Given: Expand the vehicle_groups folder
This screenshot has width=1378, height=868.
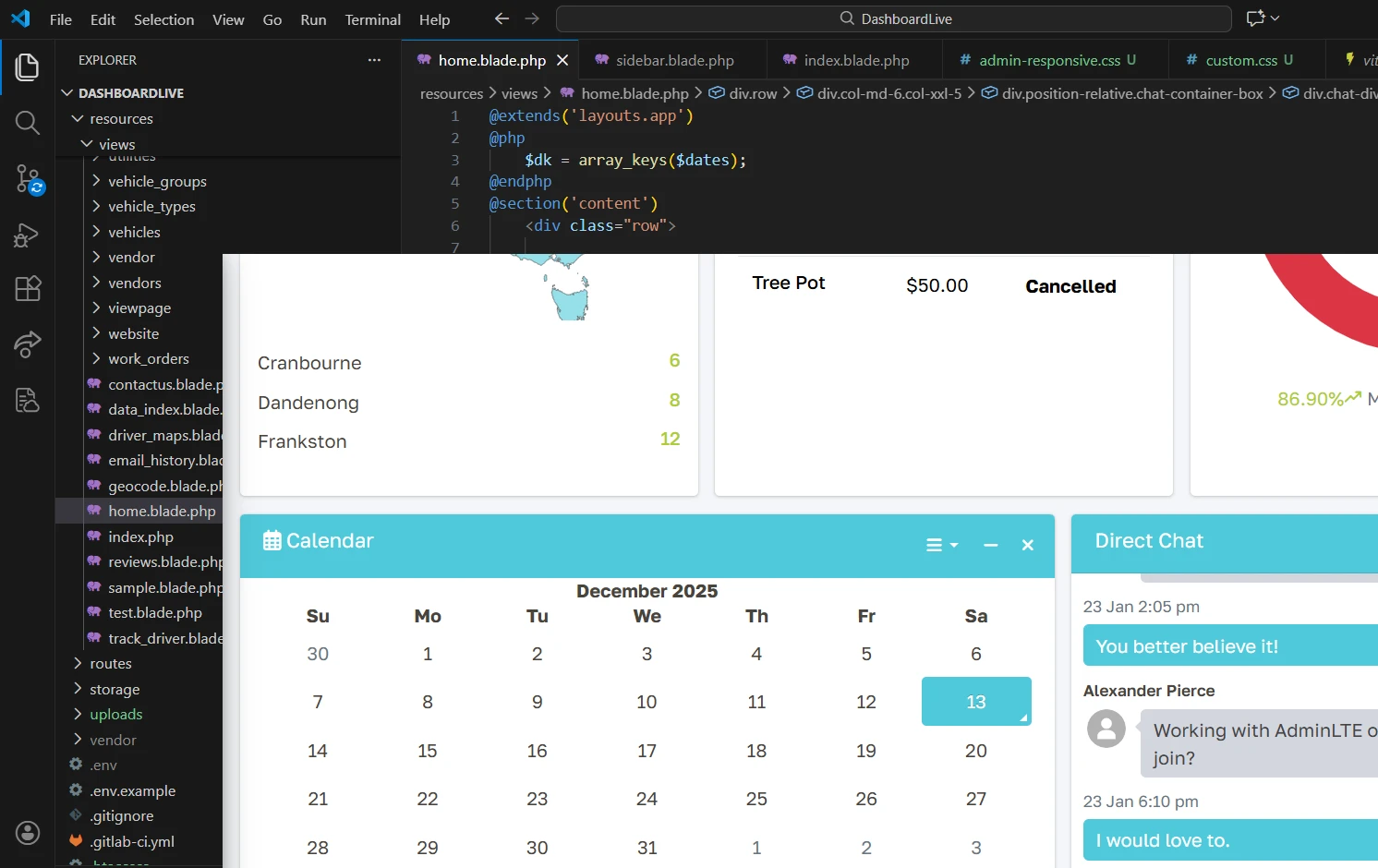Looking at the screenshot, I should click(157, 181).
